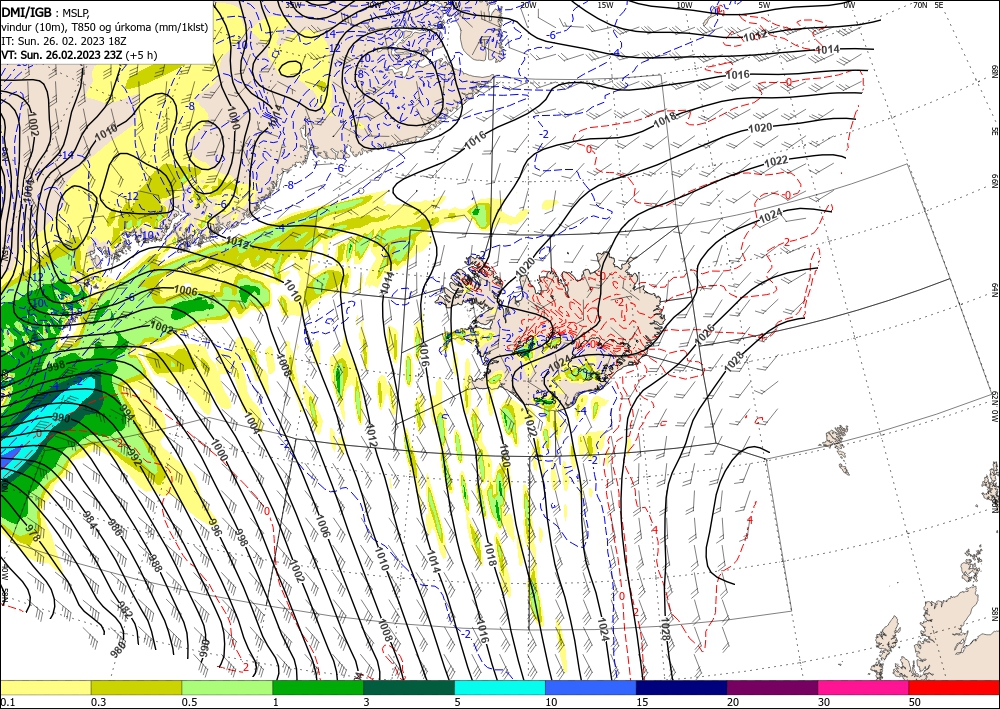Click the 20W longitude label at top
Viewport: 1000px width, 709px height.
point(527,5)
